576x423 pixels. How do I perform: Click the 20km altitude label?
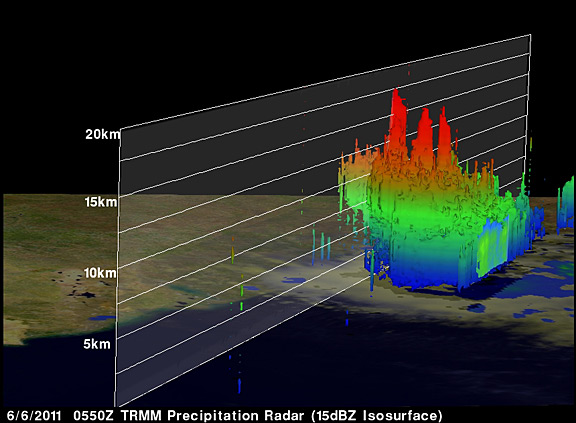[102, 134]
